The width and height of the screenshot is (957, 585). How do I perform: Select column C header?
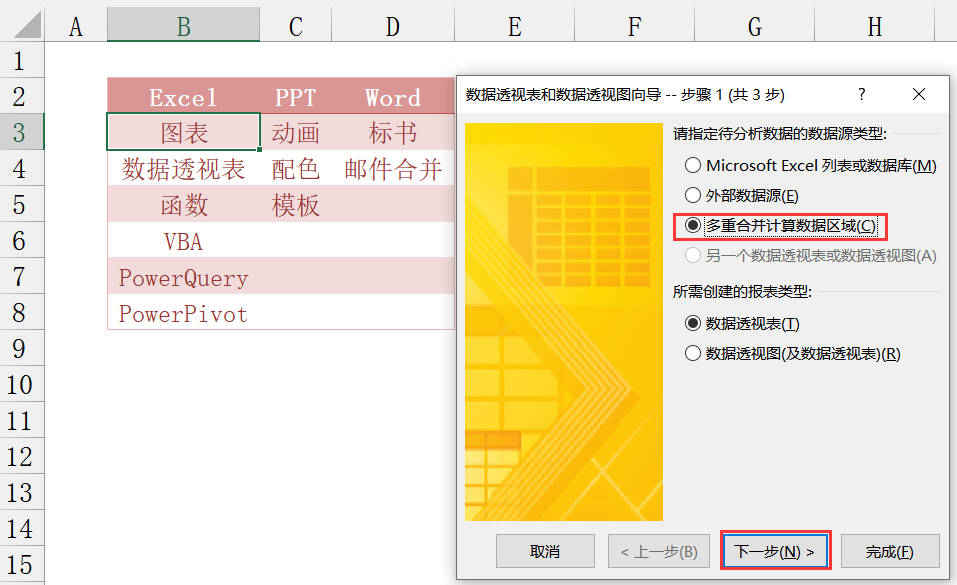(x=295, y=26)
